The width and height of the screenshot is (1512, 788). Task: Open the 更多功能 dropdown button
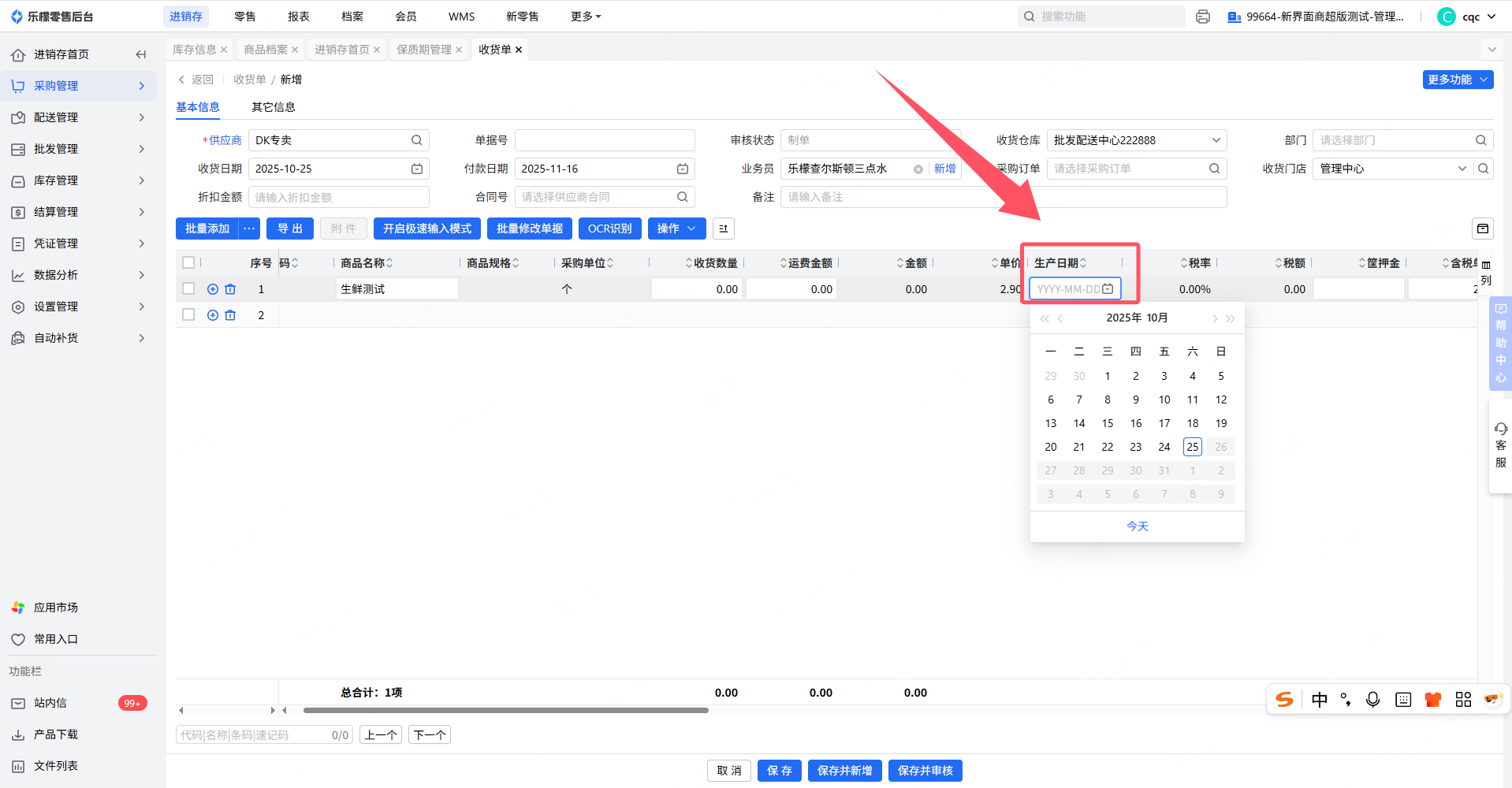point(1457,80)
